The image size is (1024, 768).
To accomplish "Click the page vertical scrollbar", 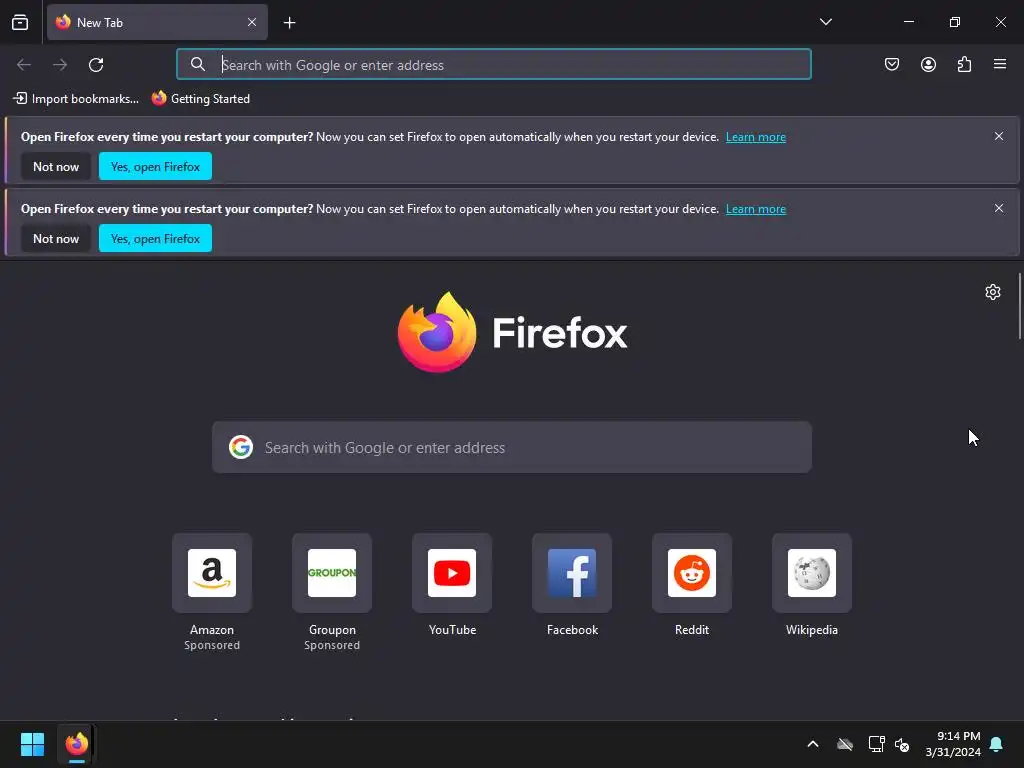I will pyautogui.click(x=1020, y=306).
